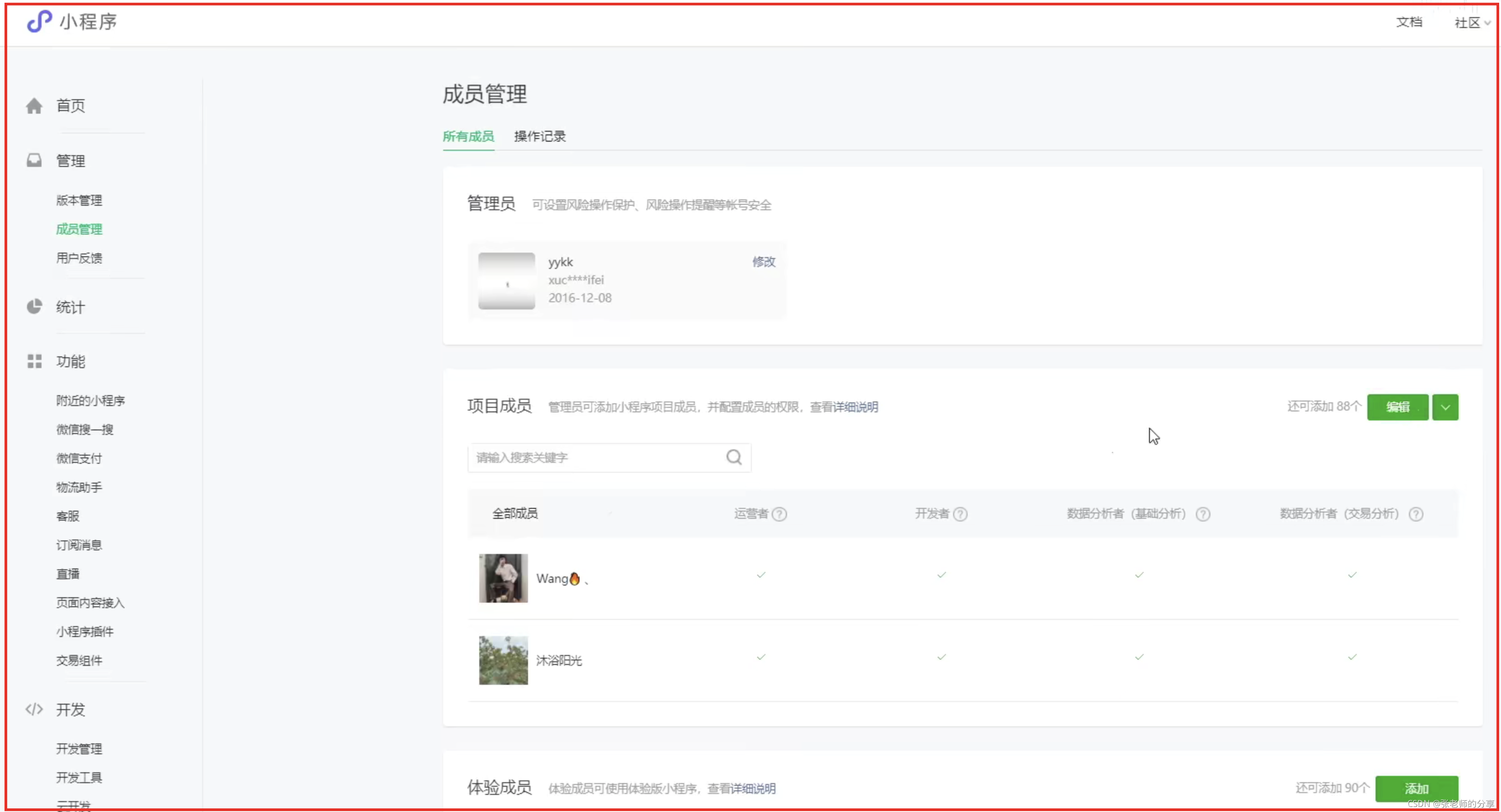The height and width of the screenshot is (812, 1501).
Task: Toggle 沐浴阳光's 开发者 permission checkmark
Action: (x=941, y=657)
